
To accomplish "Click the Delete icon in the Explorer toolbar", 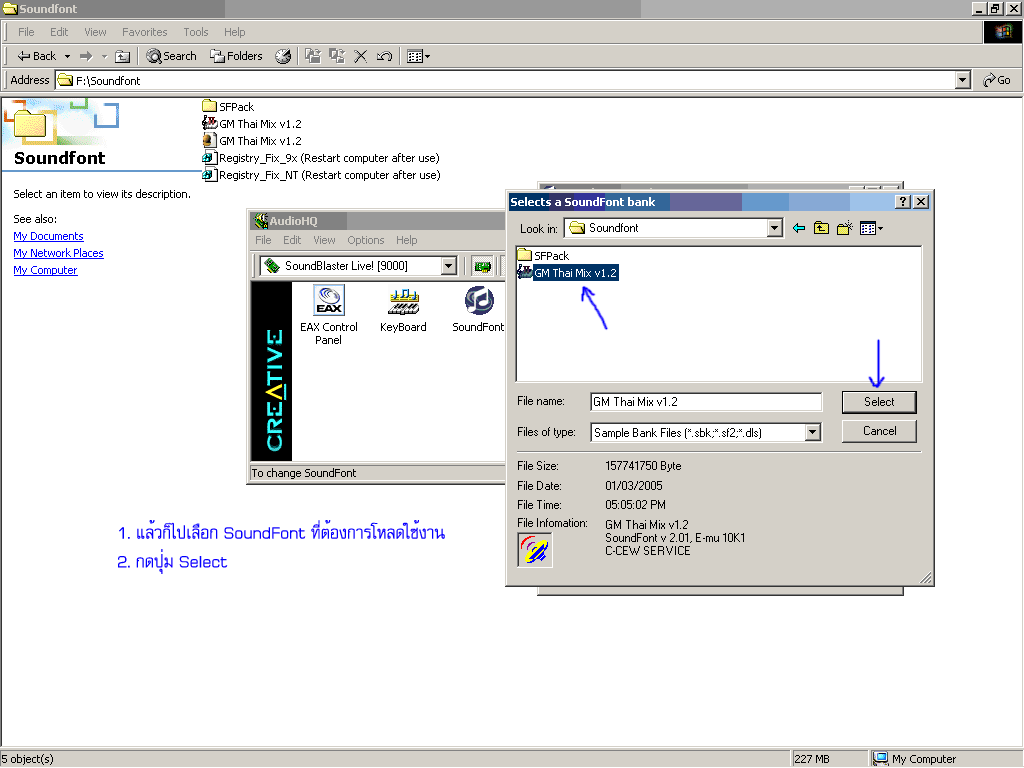I will (360, 56).
